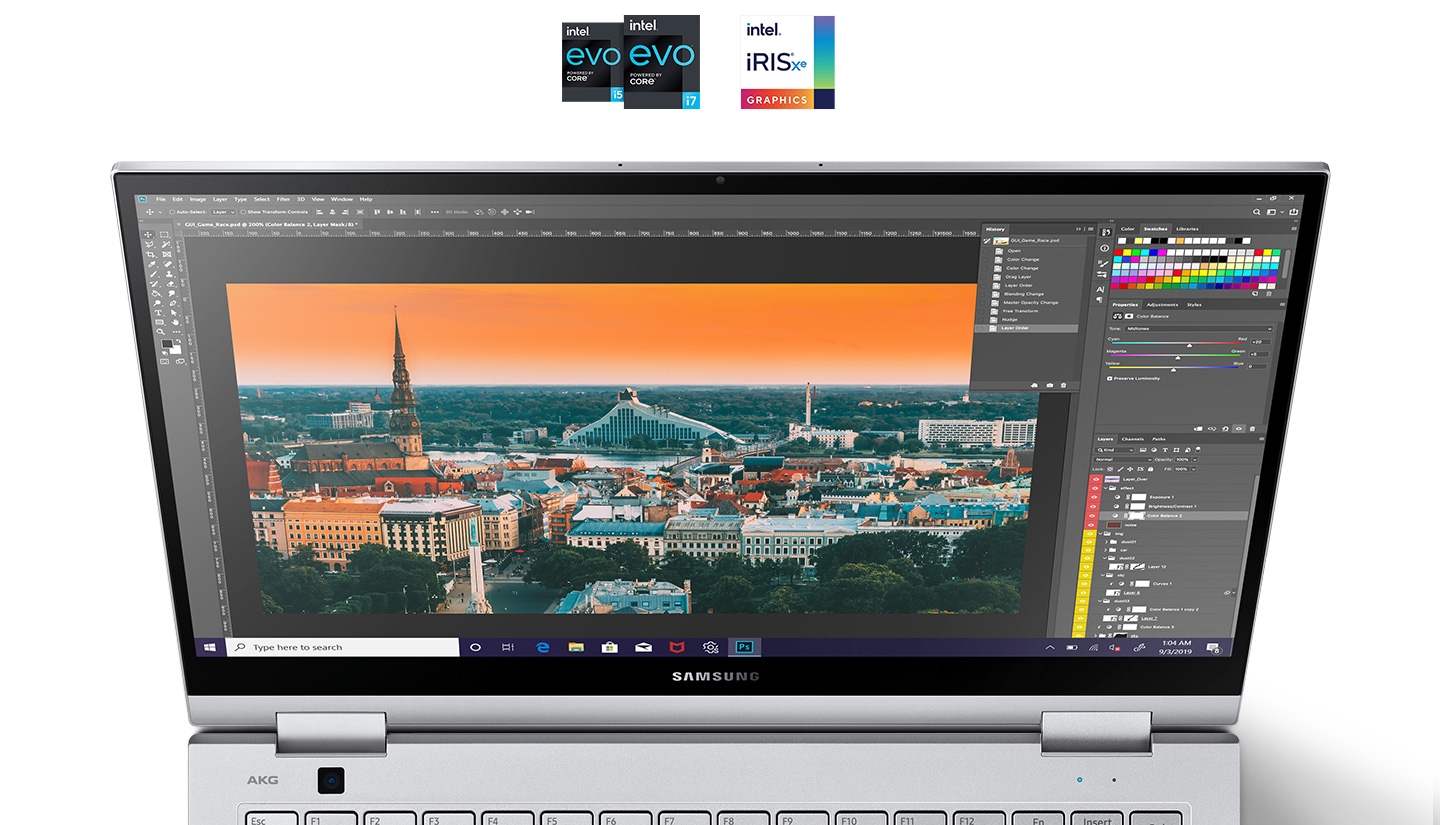Screen dimensions: 1440x825
Task: Click the Windows search box
Action: (x=342, y=647)
